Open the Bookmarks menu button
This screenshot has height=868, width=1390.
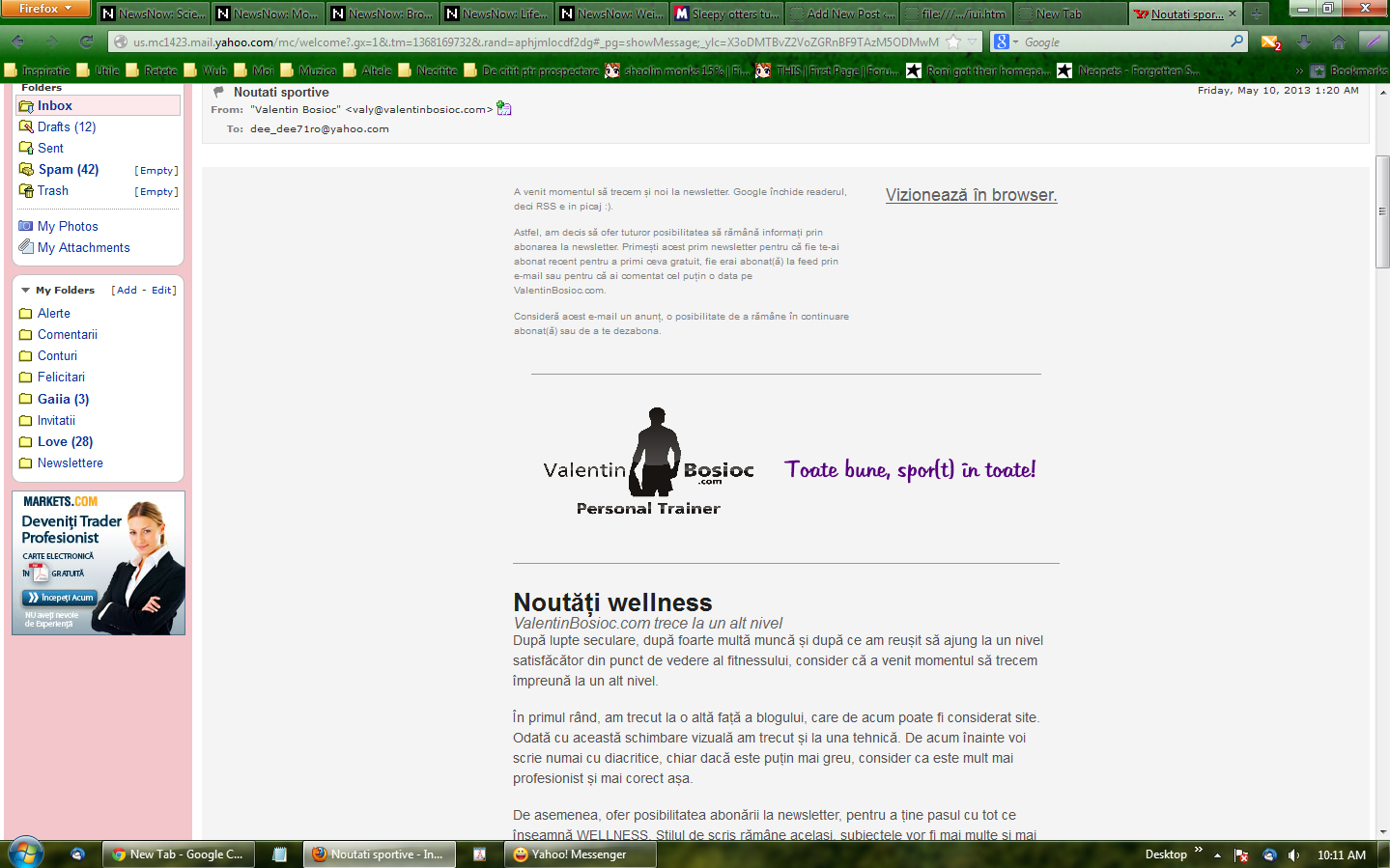[1348, 70]
